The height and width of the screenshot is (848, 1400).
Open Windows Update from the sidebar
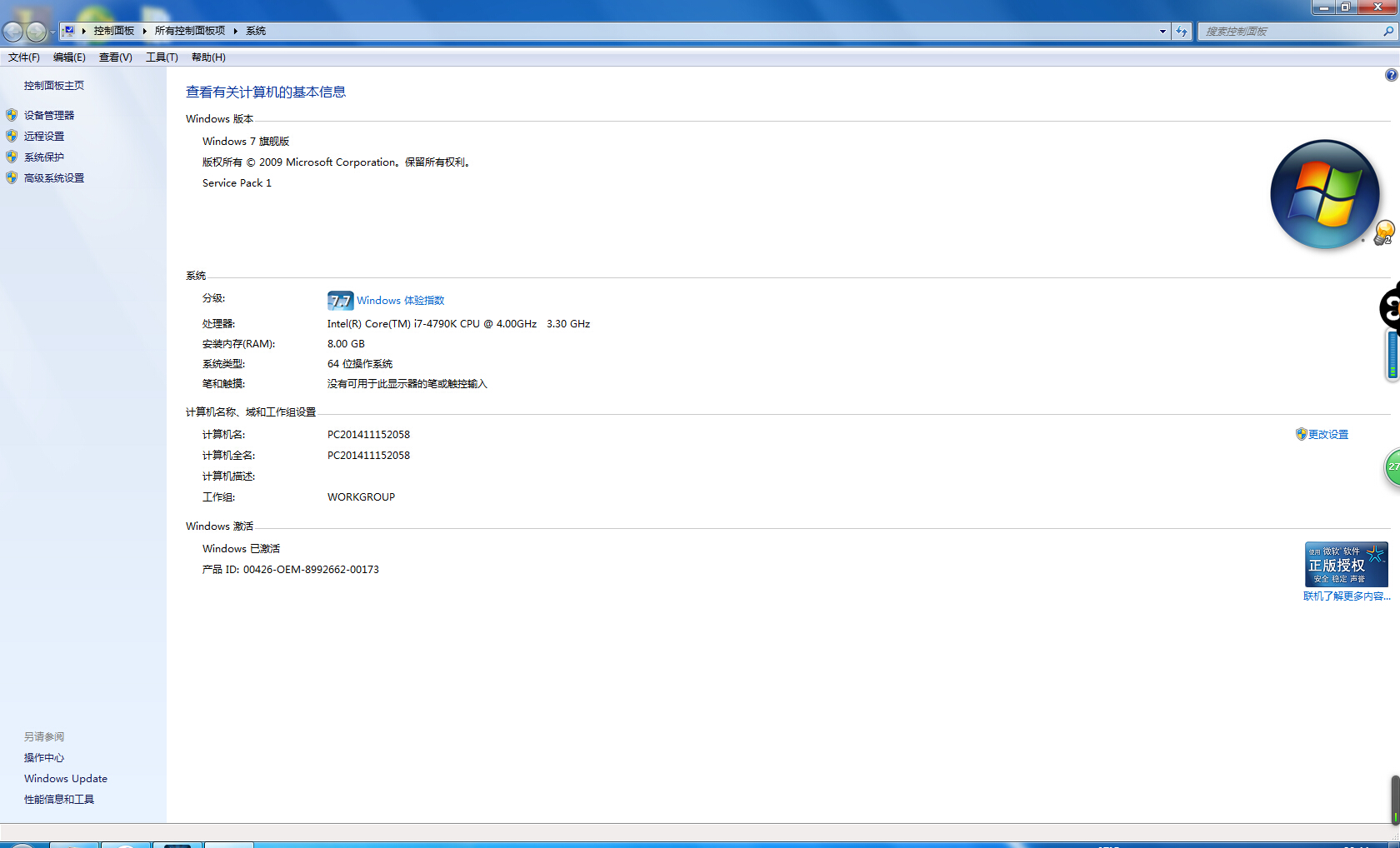tap(66, 779)
